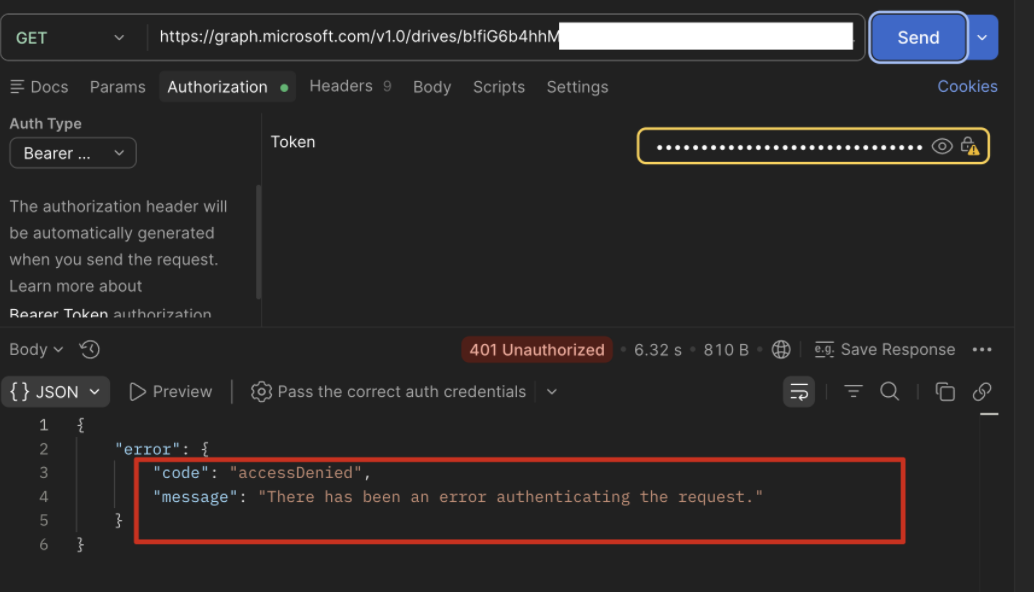Click Save Response button

[x=884, y=349]
